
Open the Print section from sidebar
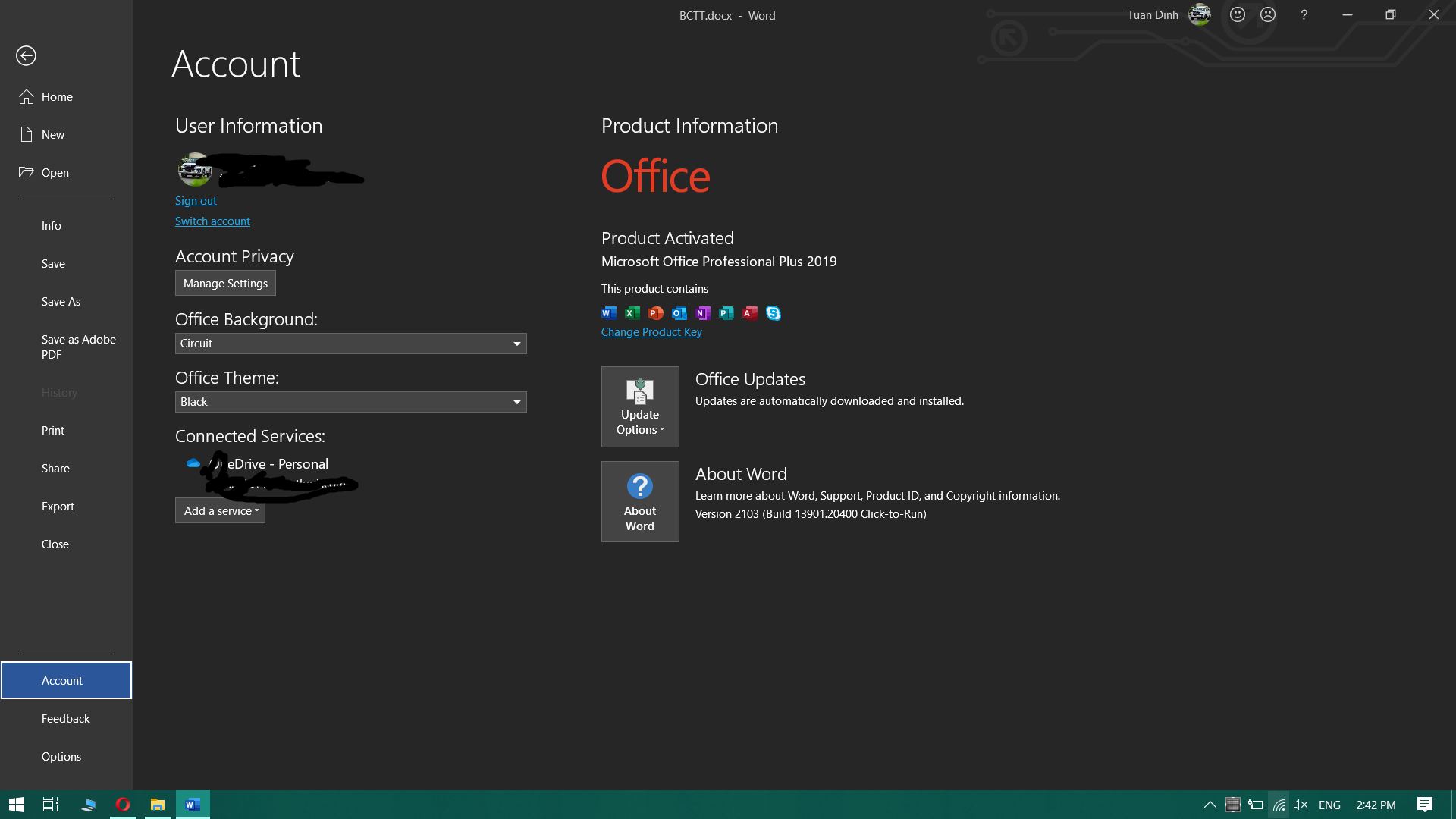click(x=53, y=430)
